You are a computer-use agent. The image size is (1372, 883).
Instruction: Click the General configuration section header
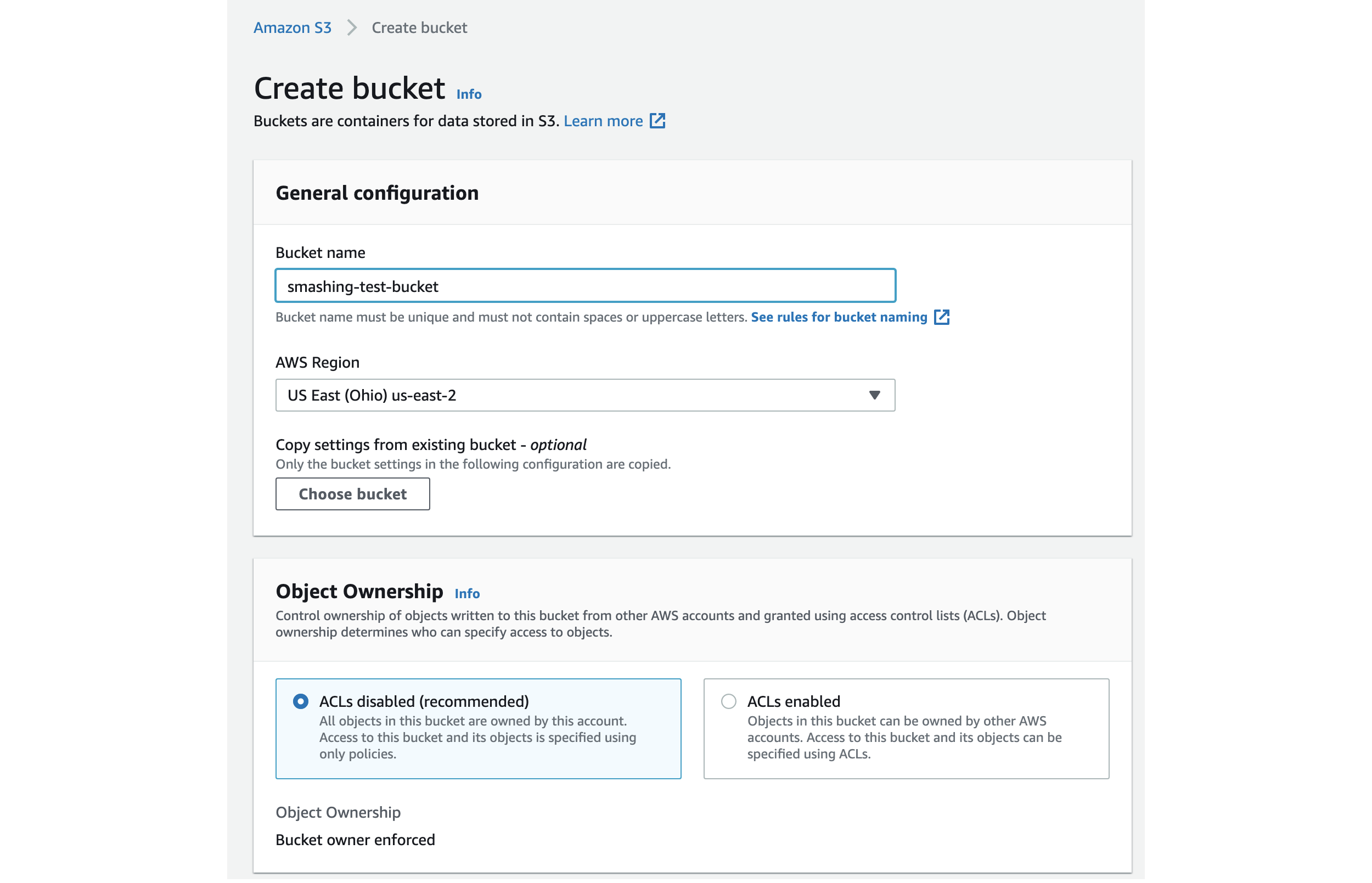(x=377, y=193)
